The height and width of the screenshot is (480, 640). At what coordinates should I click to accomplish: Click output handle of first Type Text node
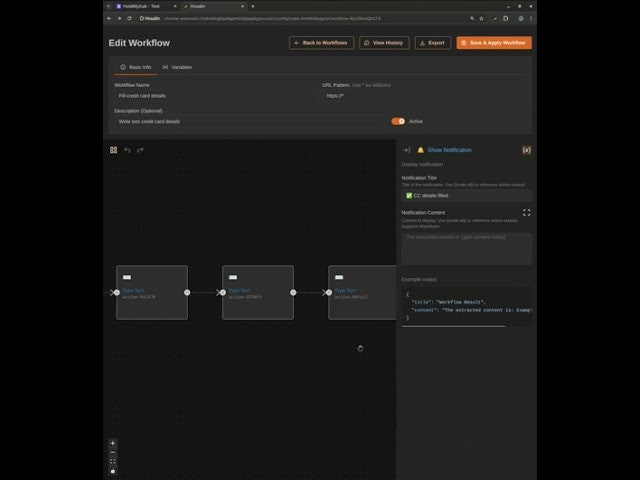[x=187, y=293]
